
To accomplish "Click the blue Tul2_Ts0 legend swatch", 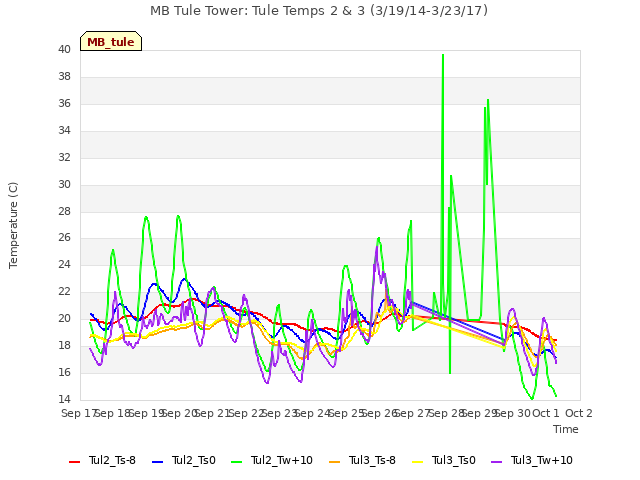I will 158,461.
